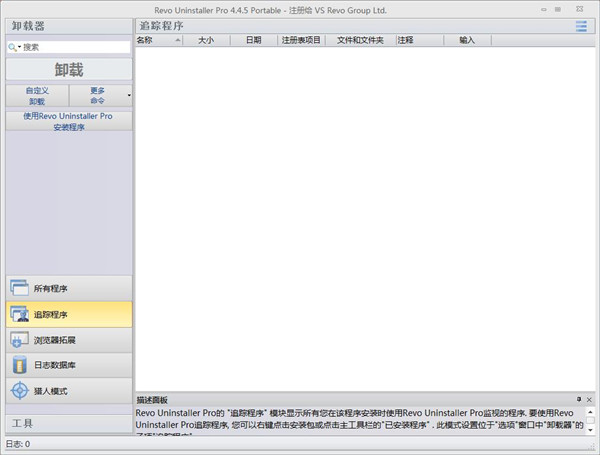The image size is (600, 455).
Task: Select the 追踪程序 (Traced Programs) module
Action: (x=67, y=314)
